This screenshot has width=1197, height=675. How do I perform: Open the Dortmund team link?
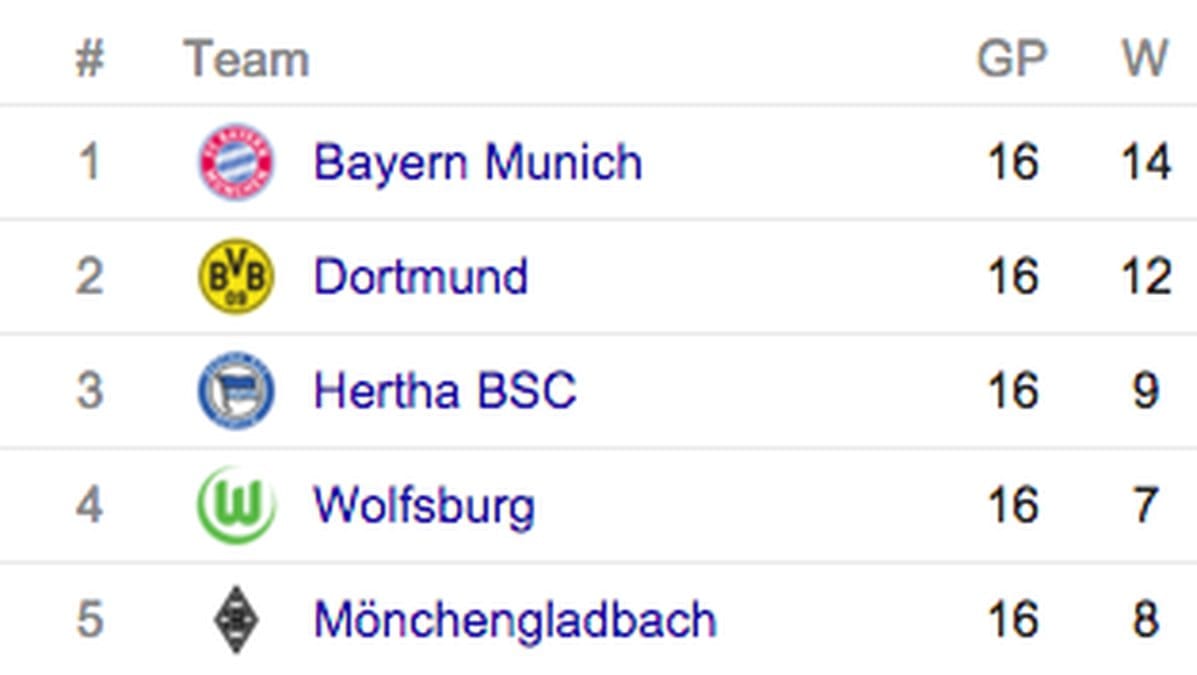421,276
